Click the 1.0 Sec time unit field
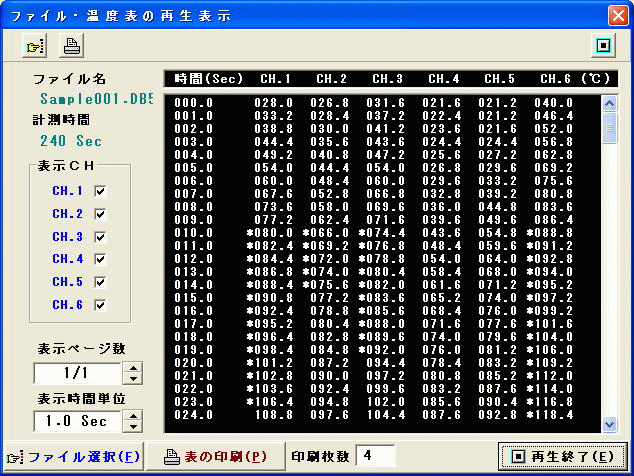 [78, 421]
